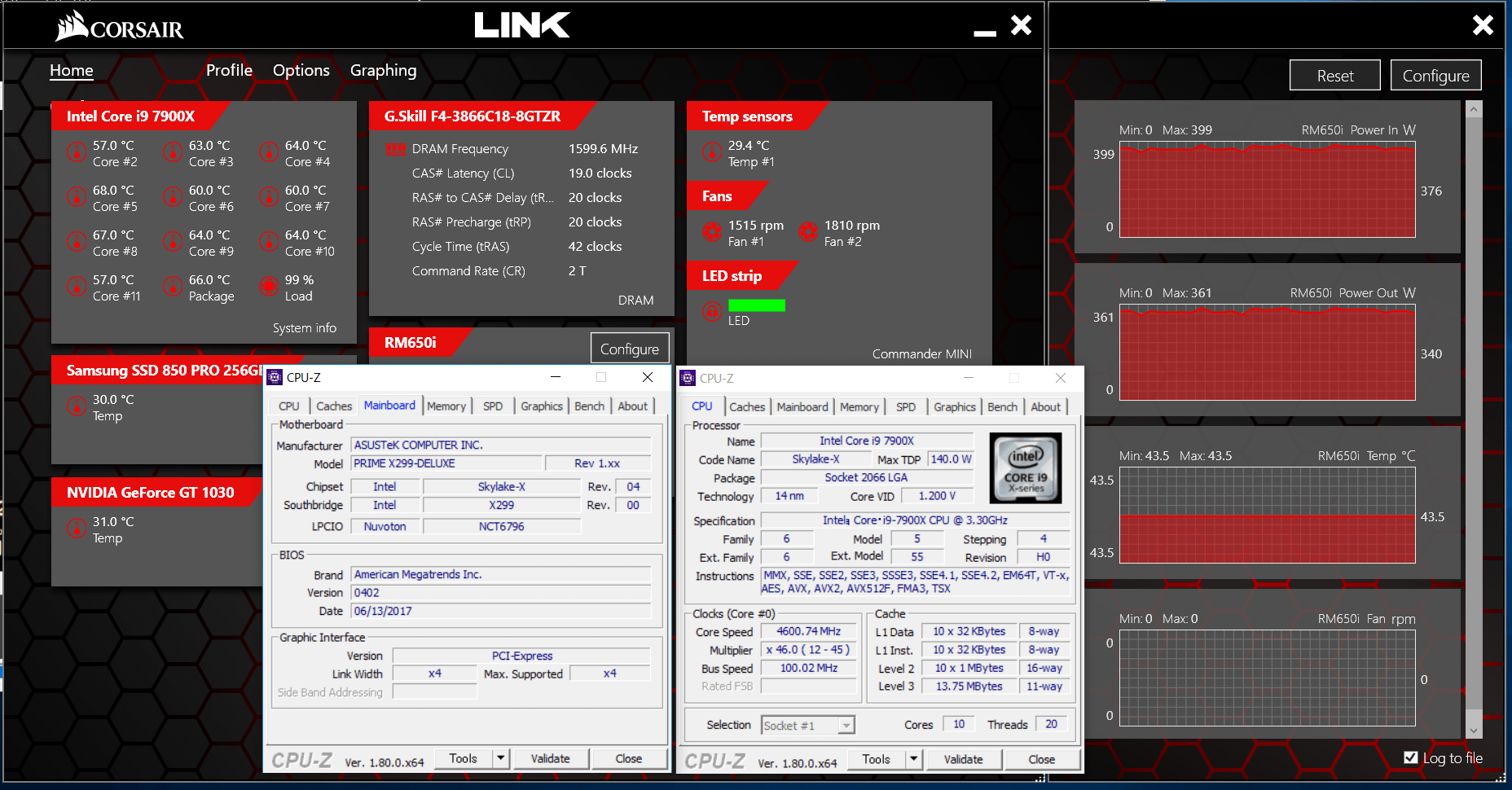Click the Core Speed 4600.74 MHz field
This screenshot has width=1512, height=790.
point(809,631)
